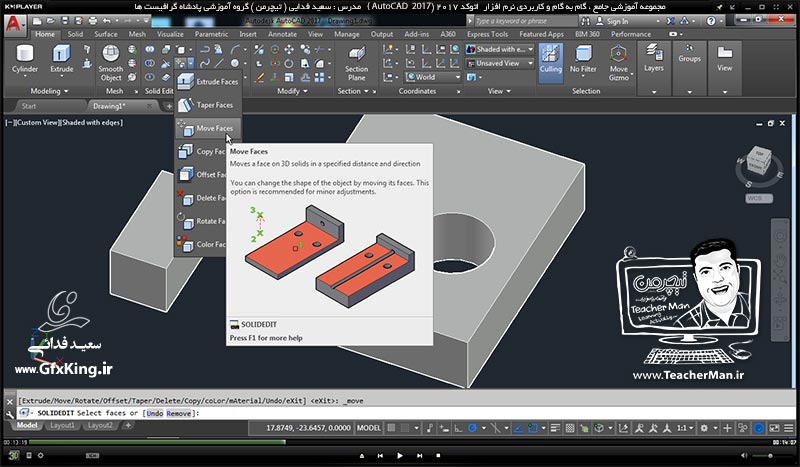Pick Taper Faces from the dropdown
The height and width of the screenshot is (467, 800).
(208, 105)
